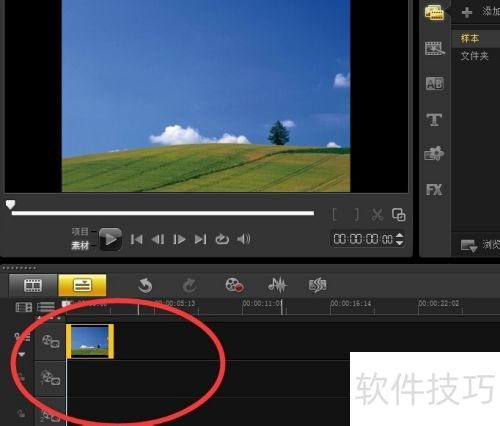Toggle ripple lock for Overlay track 2
Viewport: 500px width, 426px height.
(x=21, y=413)
